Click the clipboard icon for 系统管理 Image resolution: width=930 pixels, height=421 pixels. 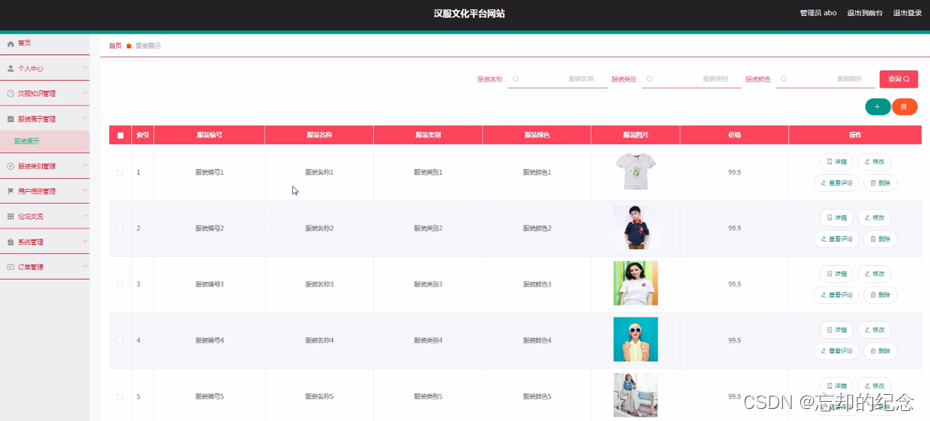(10, 243)
